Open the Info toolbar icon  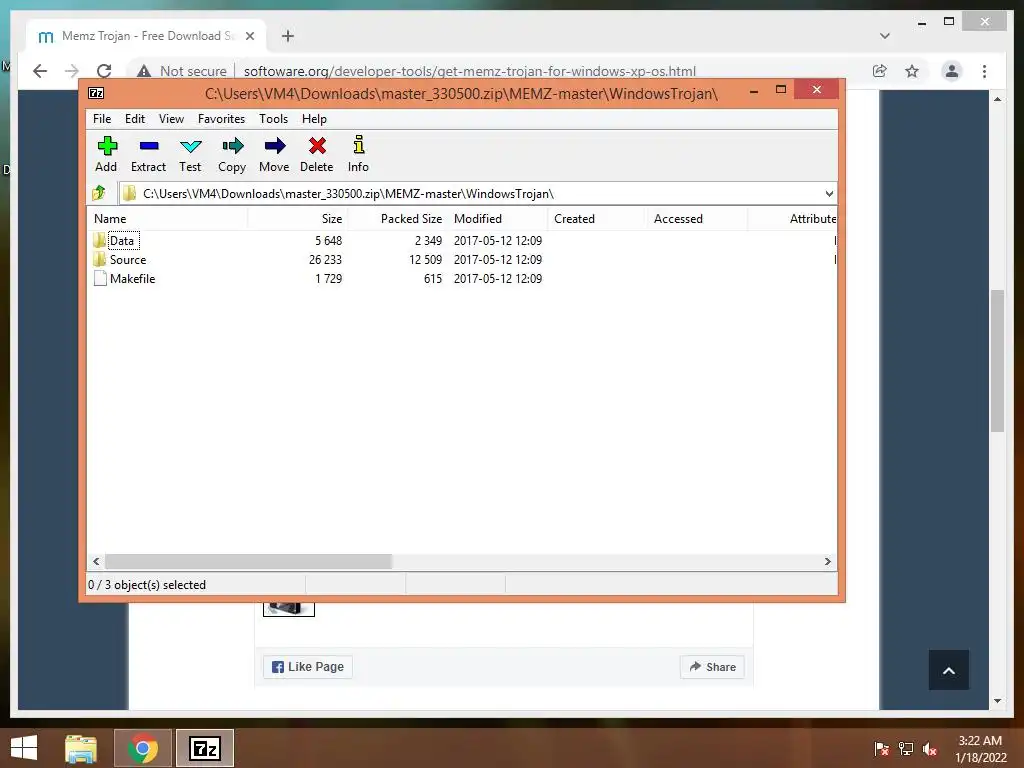click(x=358, y=154)
